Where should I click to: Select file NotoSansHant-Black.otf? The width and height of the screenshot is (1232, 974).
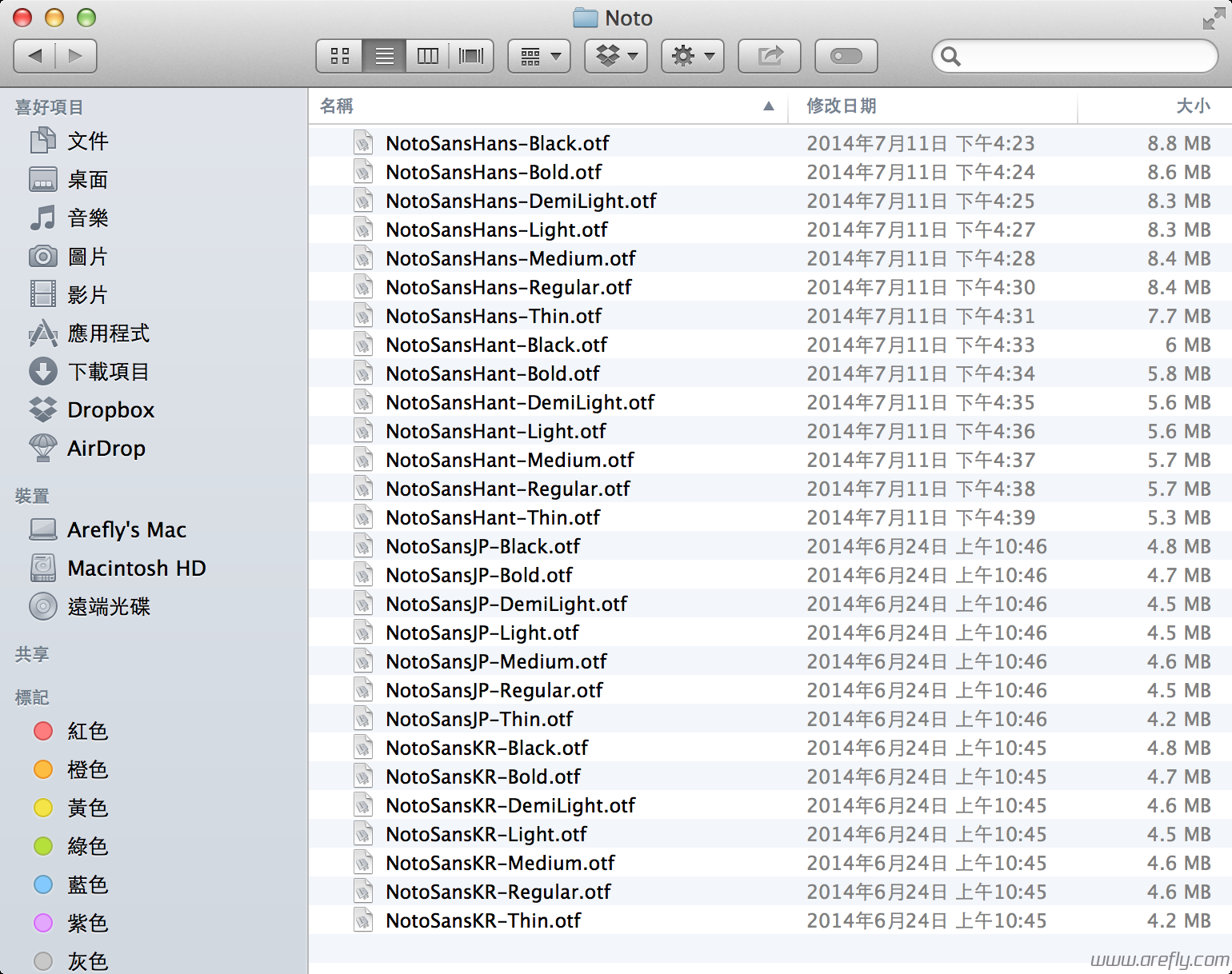point(770,345)
